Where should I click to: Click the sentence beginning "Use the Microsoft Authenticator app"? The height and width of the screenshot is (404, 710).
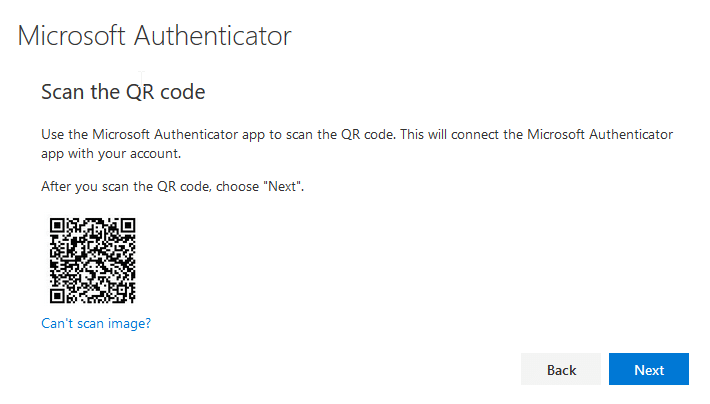pos(219,135)
